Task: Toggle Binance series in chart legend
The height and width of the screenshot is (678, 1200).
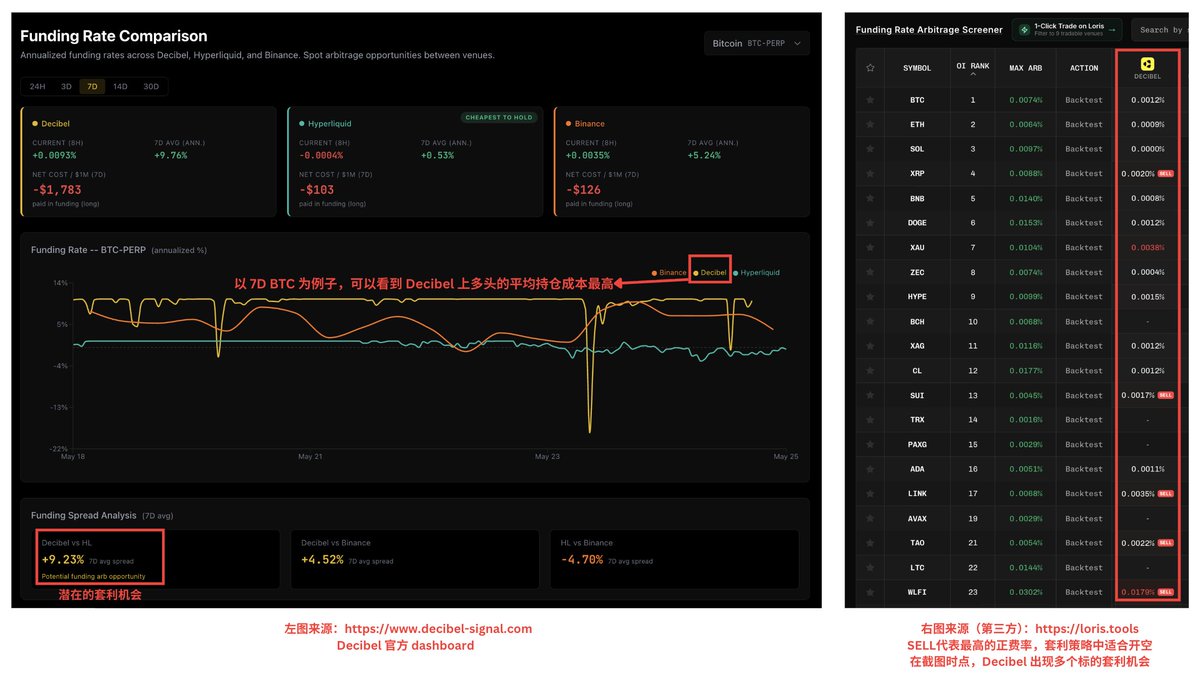Action: click(669, 272)
